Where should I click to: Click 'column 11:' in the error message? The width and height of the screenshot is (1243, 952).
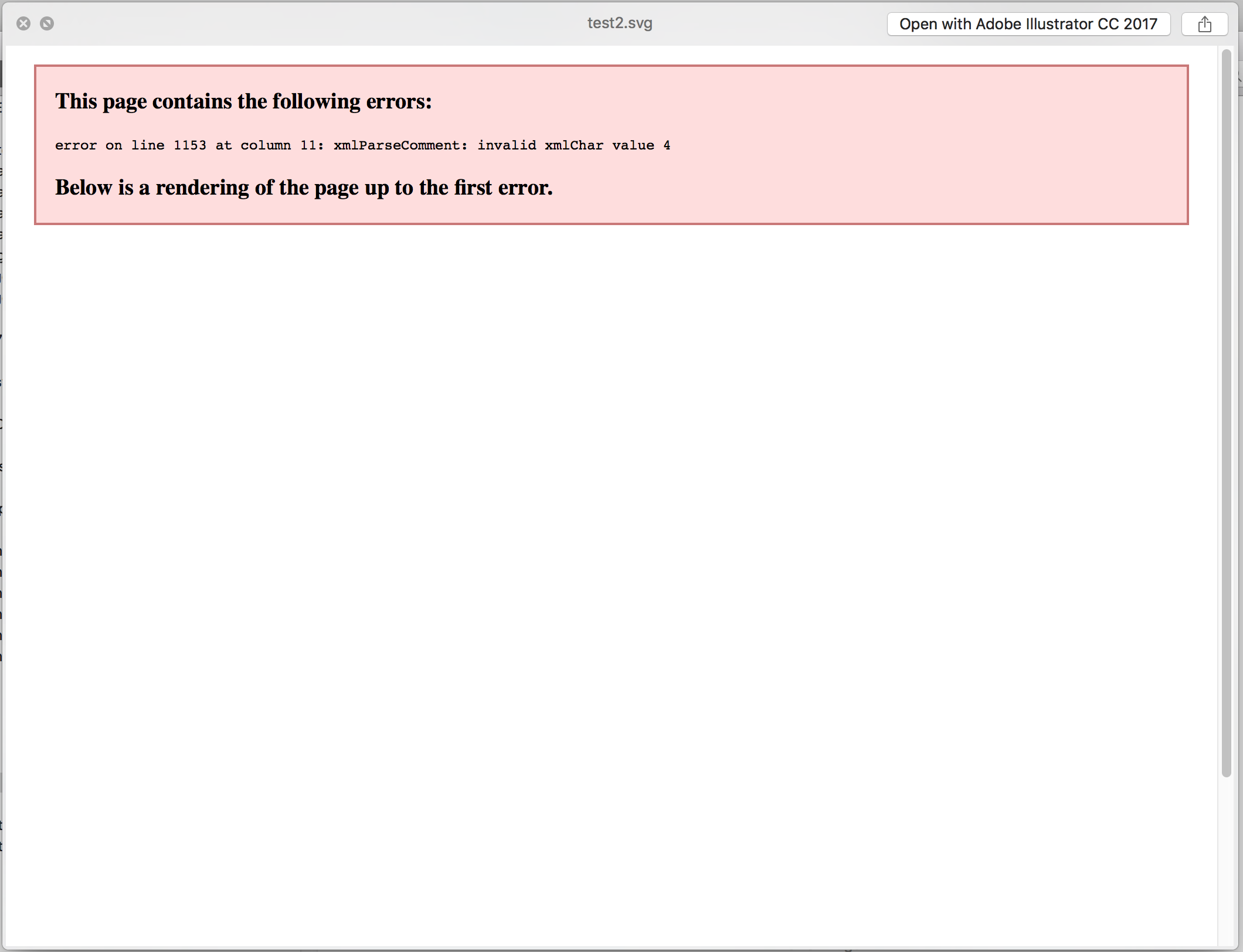click(x=282, y=145)
